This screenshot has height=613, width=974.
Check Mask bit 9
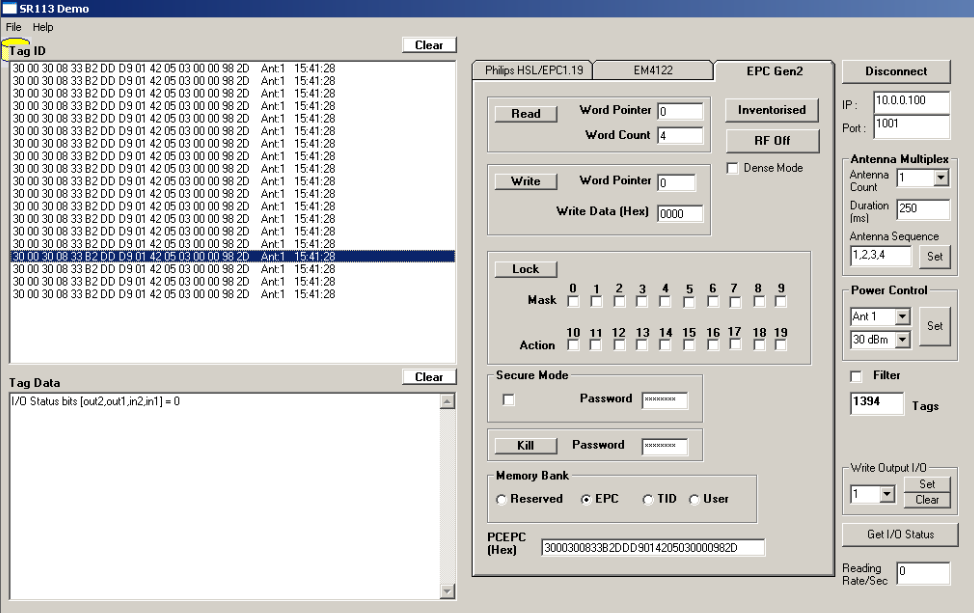(x=781, y=302)
